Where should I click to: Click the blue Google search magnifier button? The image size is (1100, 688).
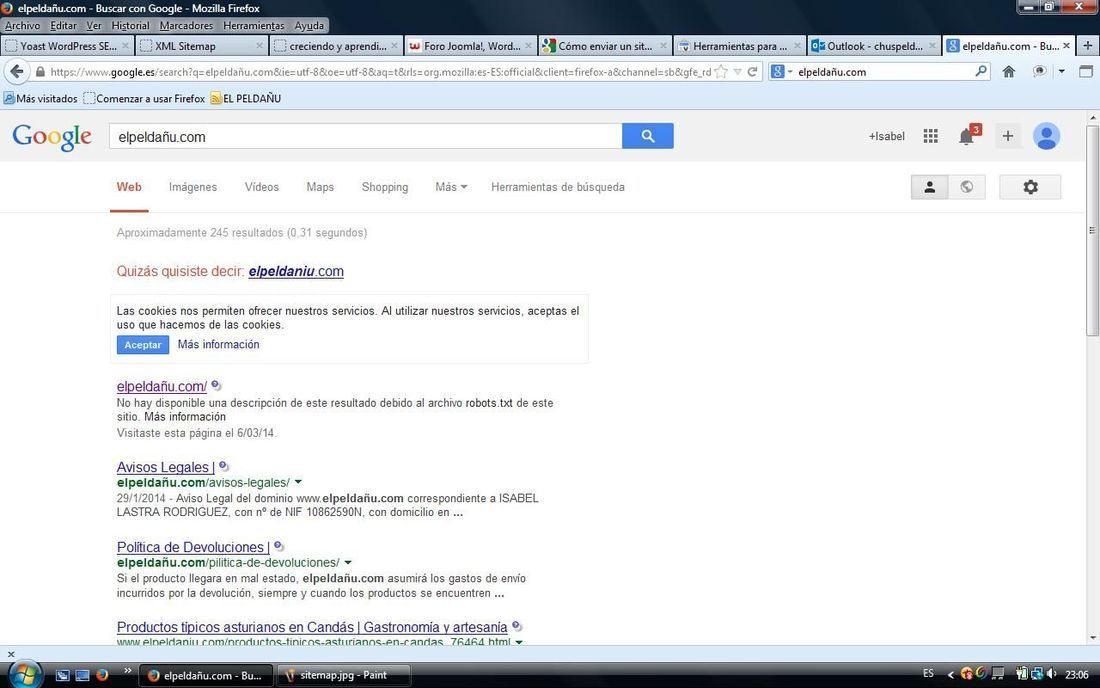[x=648, y=136]
